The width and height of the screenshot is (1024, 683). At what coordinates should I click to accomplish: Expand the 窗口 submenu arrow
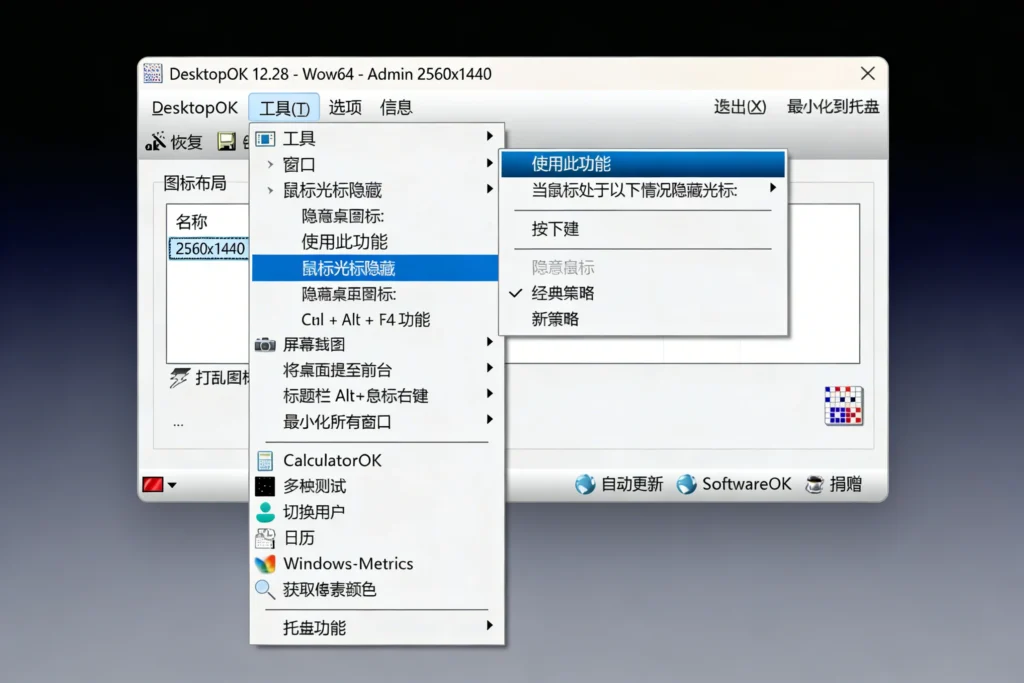[x=489, y=164]
